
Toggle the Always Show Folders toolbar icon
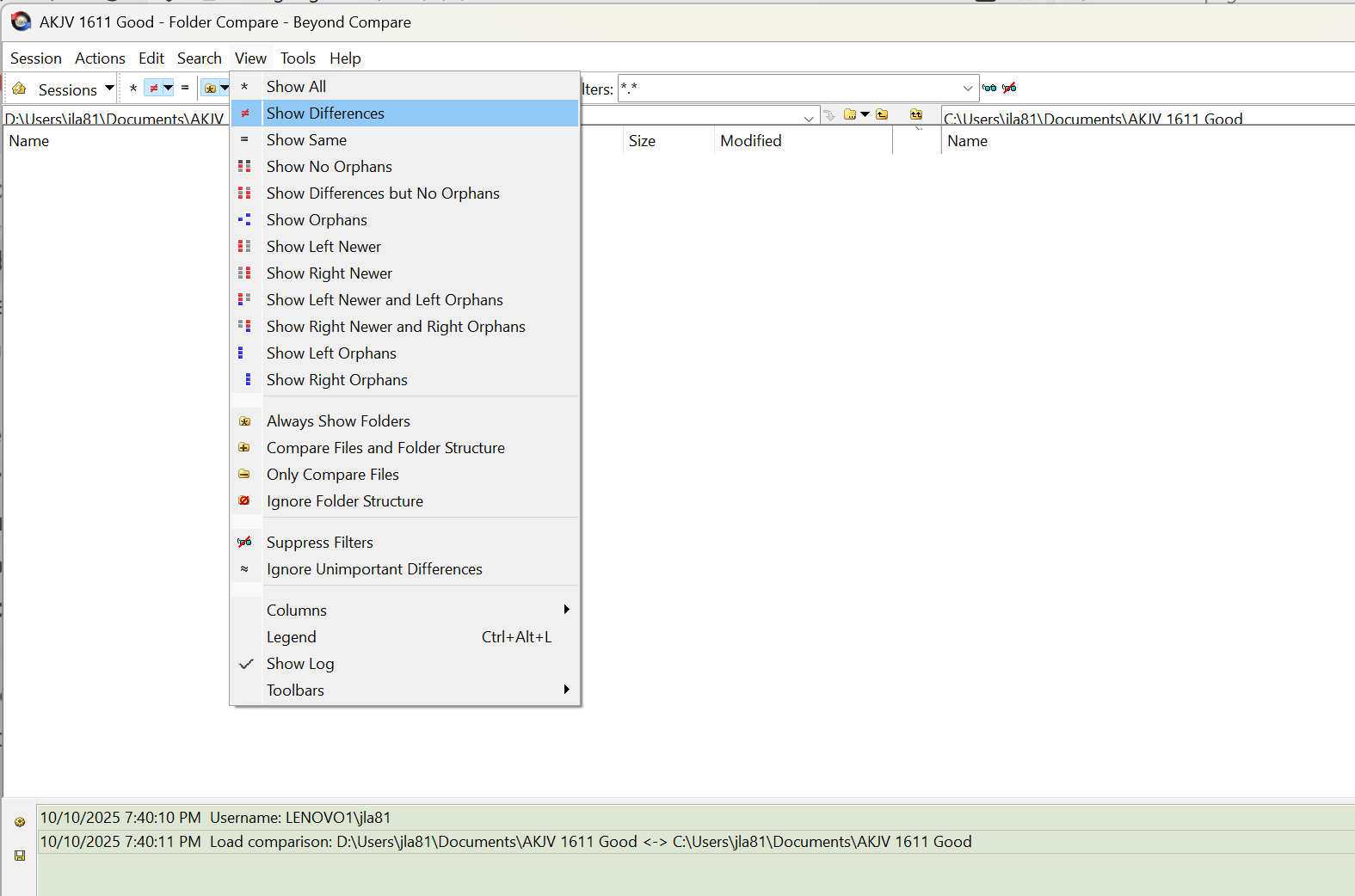(x=210, y=88)
